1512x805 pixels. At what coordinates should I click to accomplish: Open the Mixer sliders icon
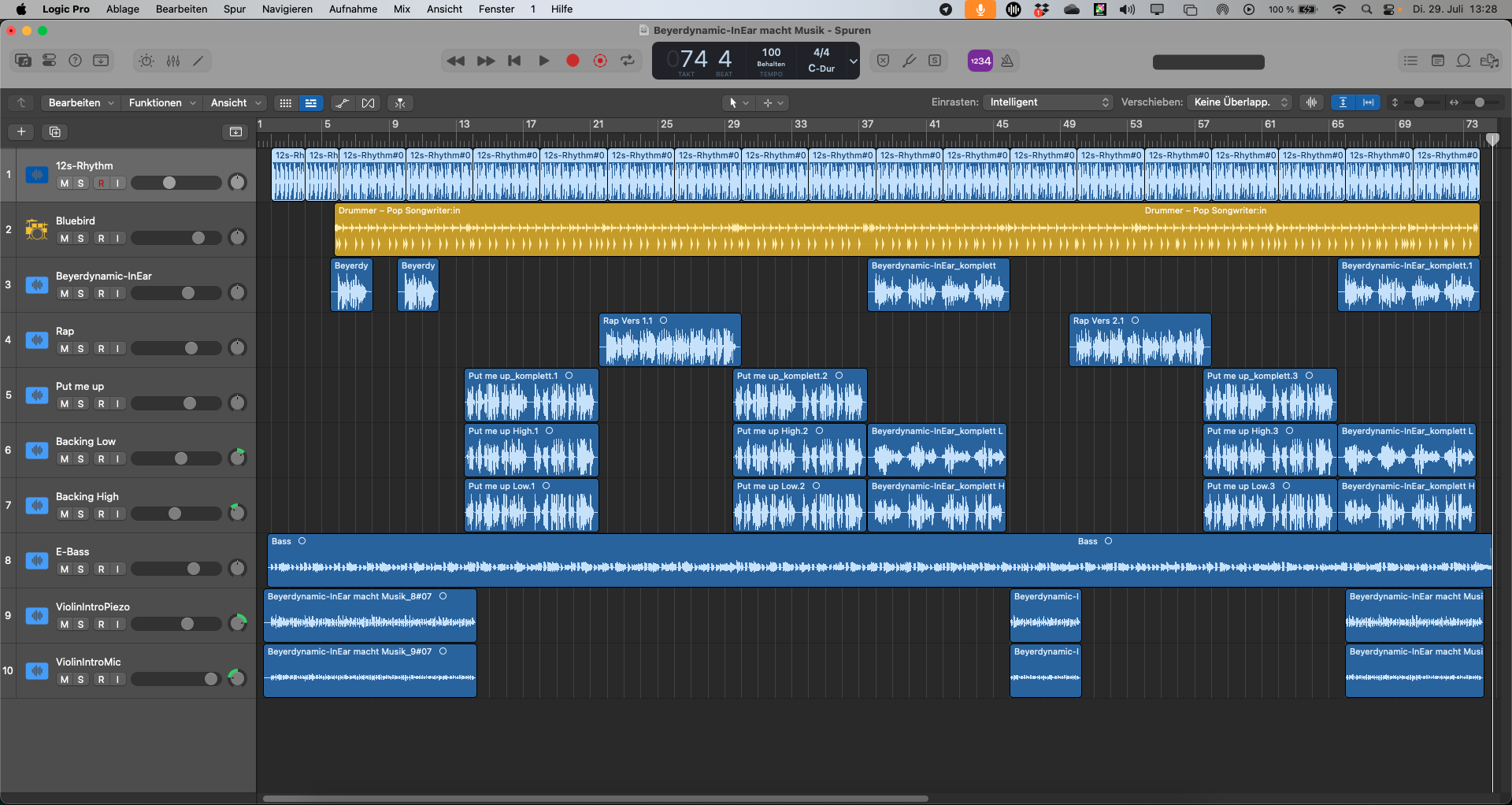(173, 61)
